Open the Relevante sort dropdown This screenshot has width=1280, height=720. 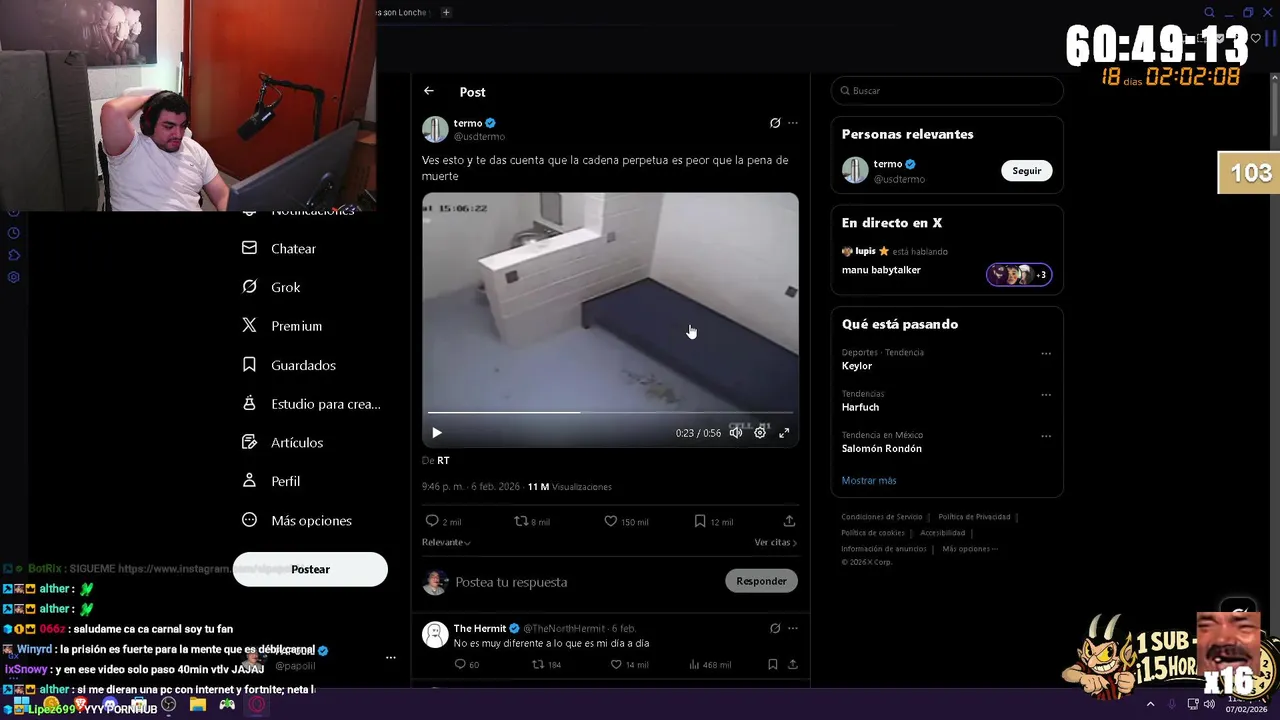(446, 542)
